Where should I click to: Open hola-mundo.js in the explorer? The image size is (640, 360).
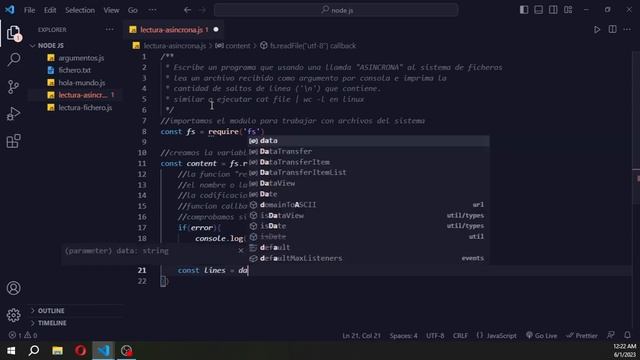coord(82,83)
